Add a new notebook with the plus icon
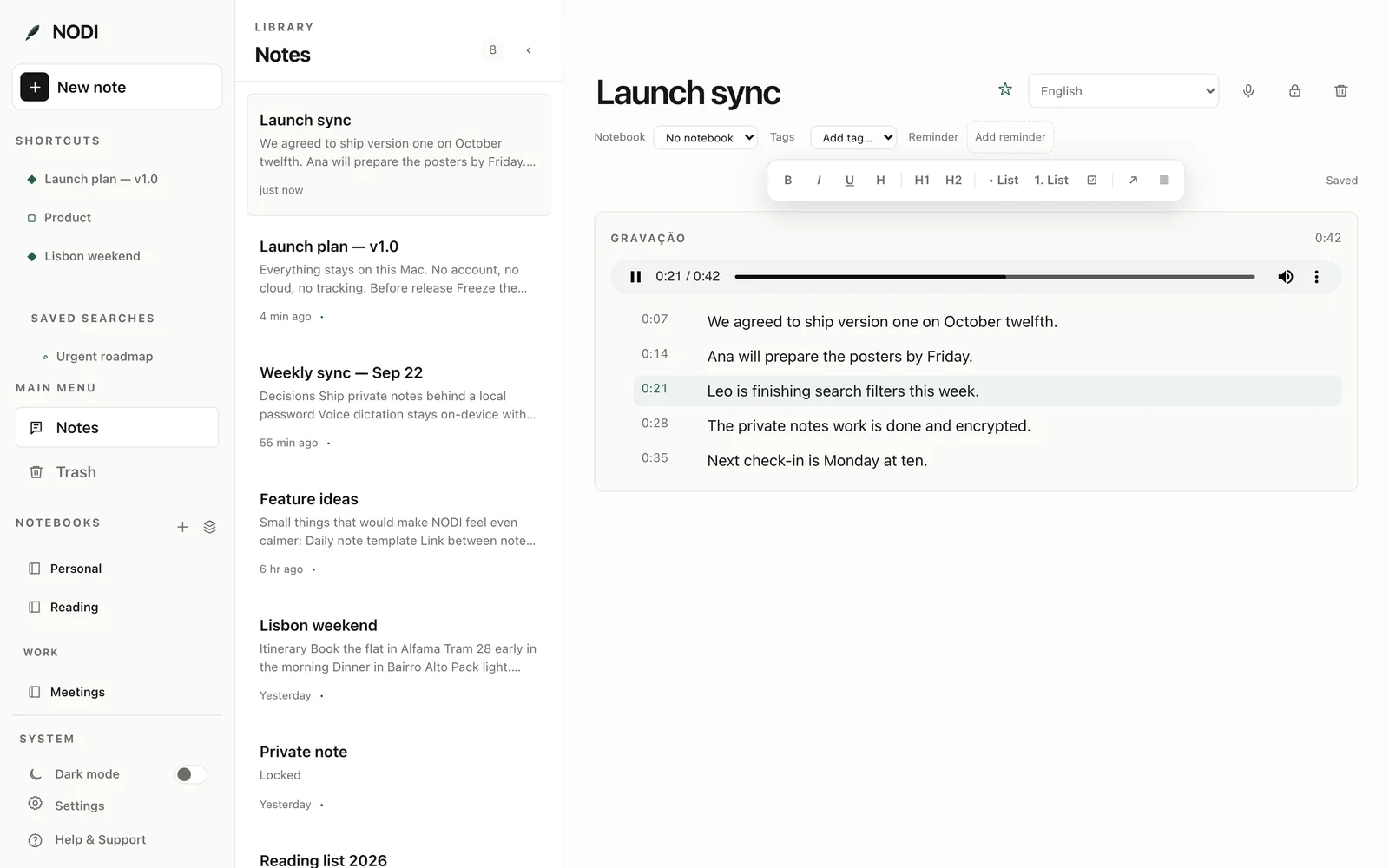 (182, 527)
